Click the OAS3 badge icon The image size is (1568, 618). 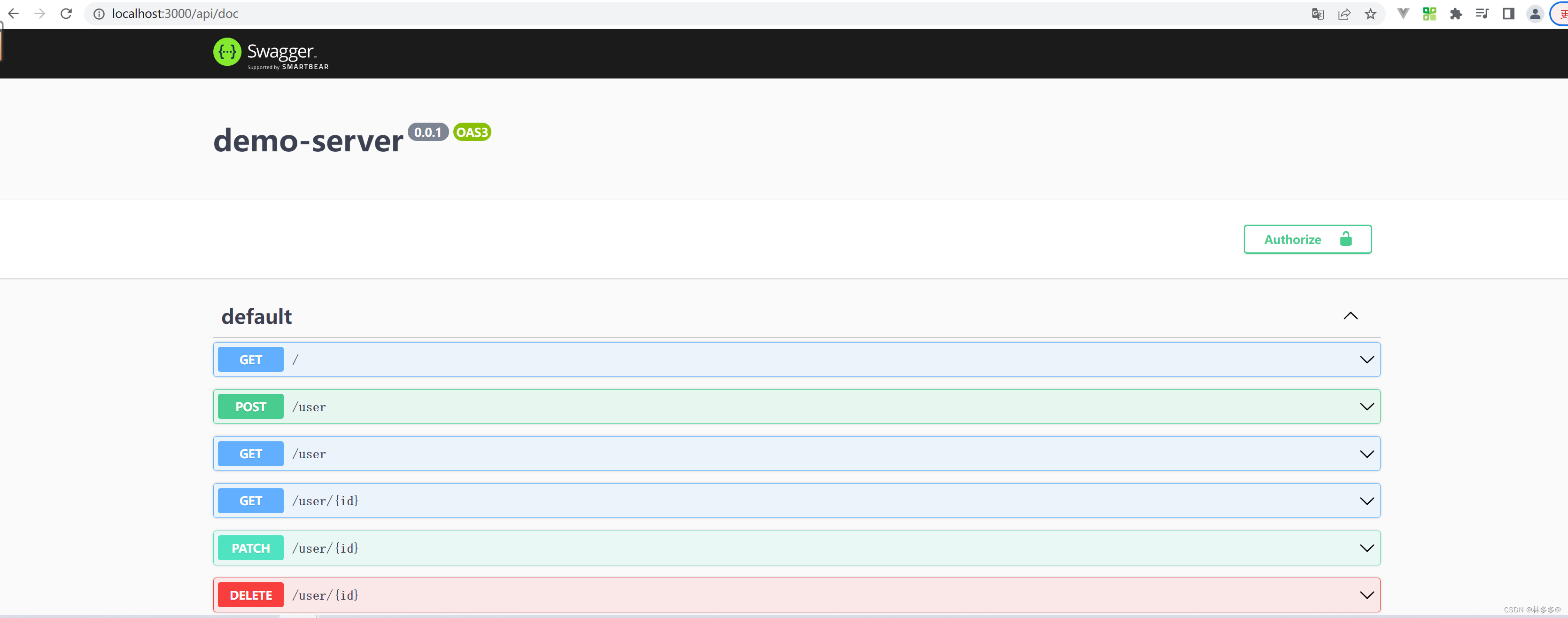pyautogui.click(x=471, y=132)
